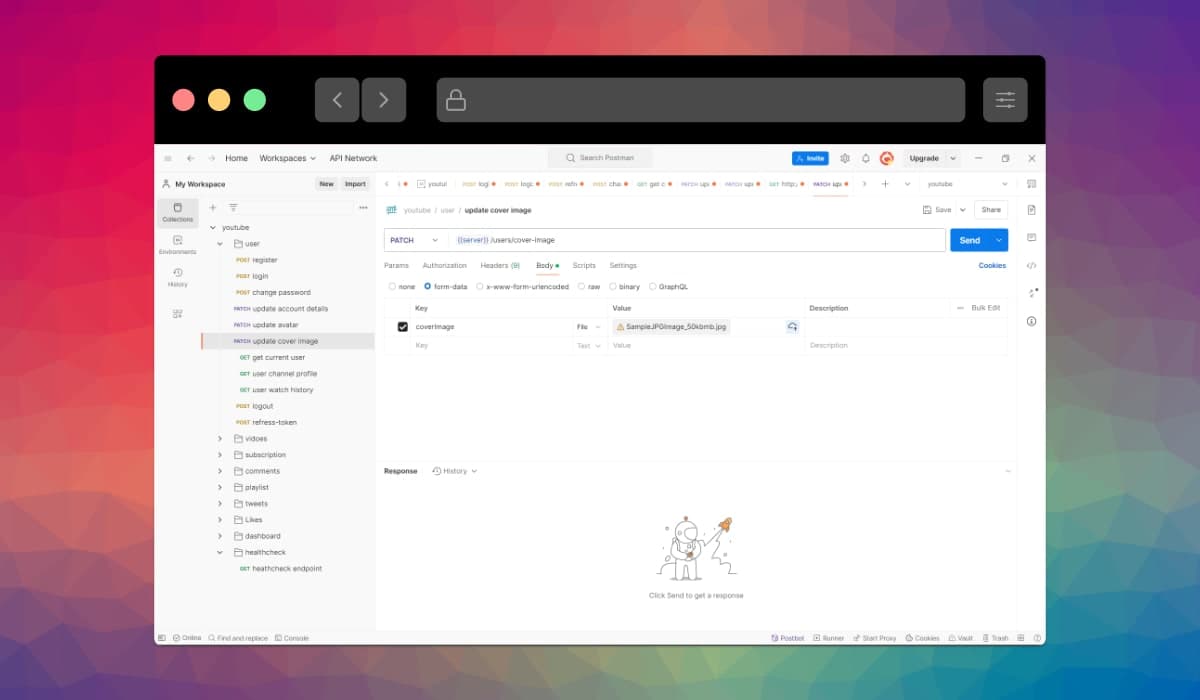Open a new request tab with the plus icon
This screenshot has height=700, width=1200.
pyautogui.click(x=885, y=184)
